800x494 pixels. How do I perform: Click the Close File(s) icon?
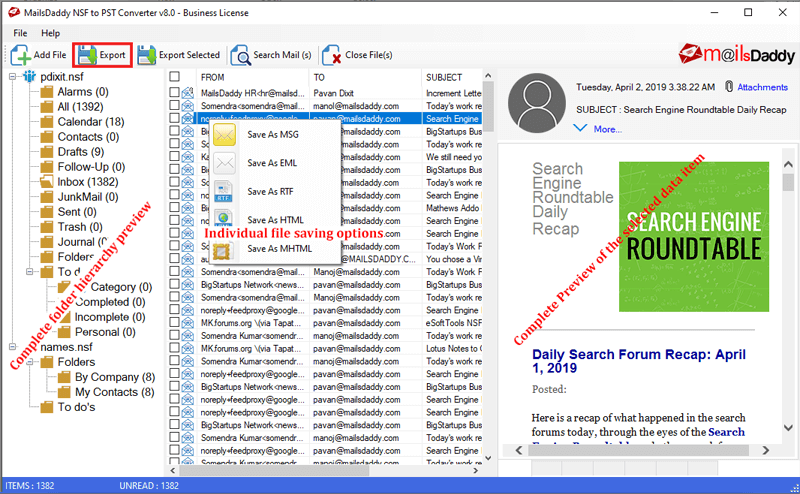(x=332, y=55)
